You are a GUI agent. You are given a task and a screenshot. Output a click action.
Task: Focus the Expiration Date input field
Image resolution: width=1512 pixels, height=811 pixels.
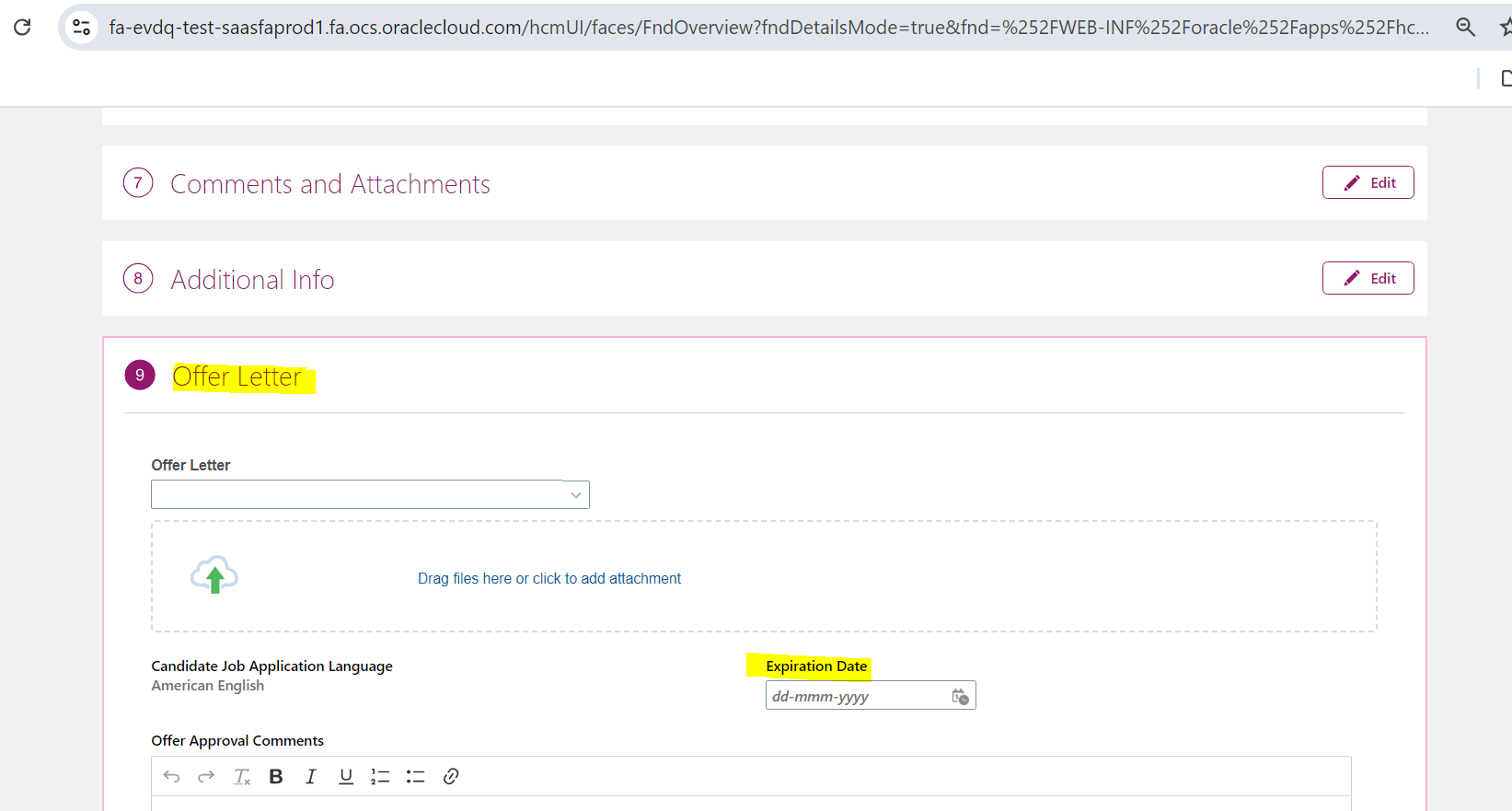tap(856, 697)
